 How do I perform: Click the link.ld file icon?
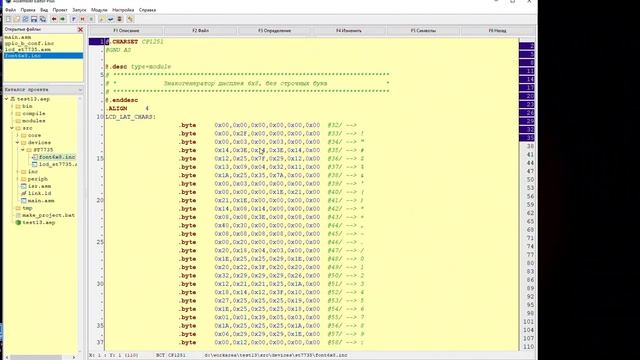click(24, 193)
